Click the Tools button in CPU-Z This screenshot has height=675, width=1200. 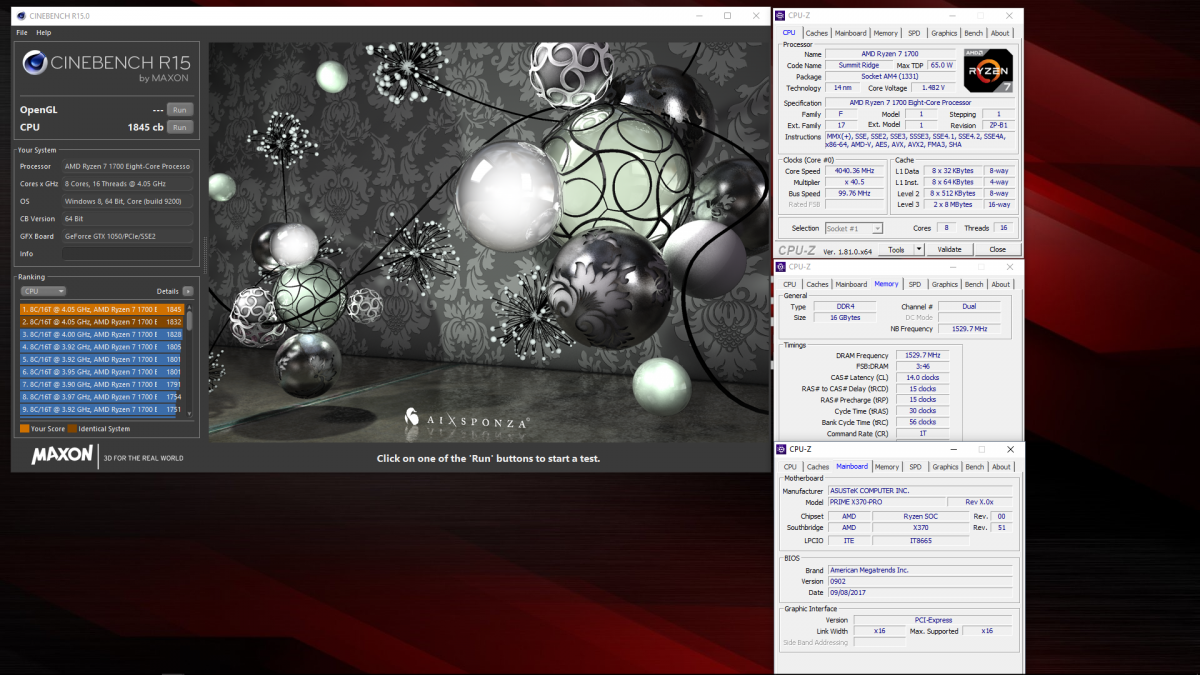coord(896,249)
